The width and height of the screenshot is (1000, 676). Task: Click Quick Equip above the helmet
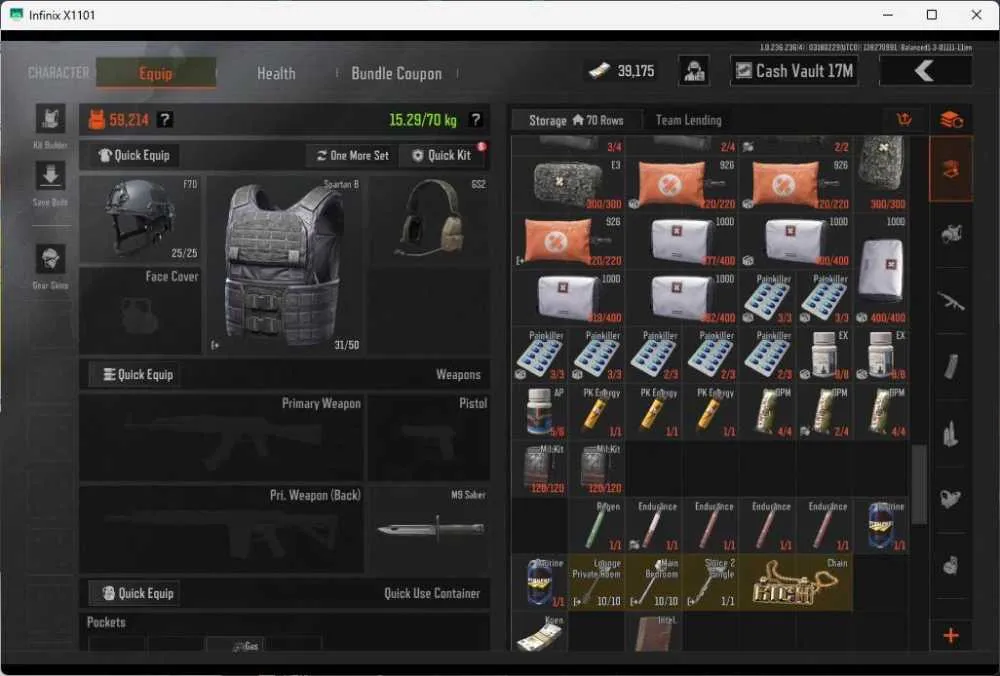(x=135, y=155)
